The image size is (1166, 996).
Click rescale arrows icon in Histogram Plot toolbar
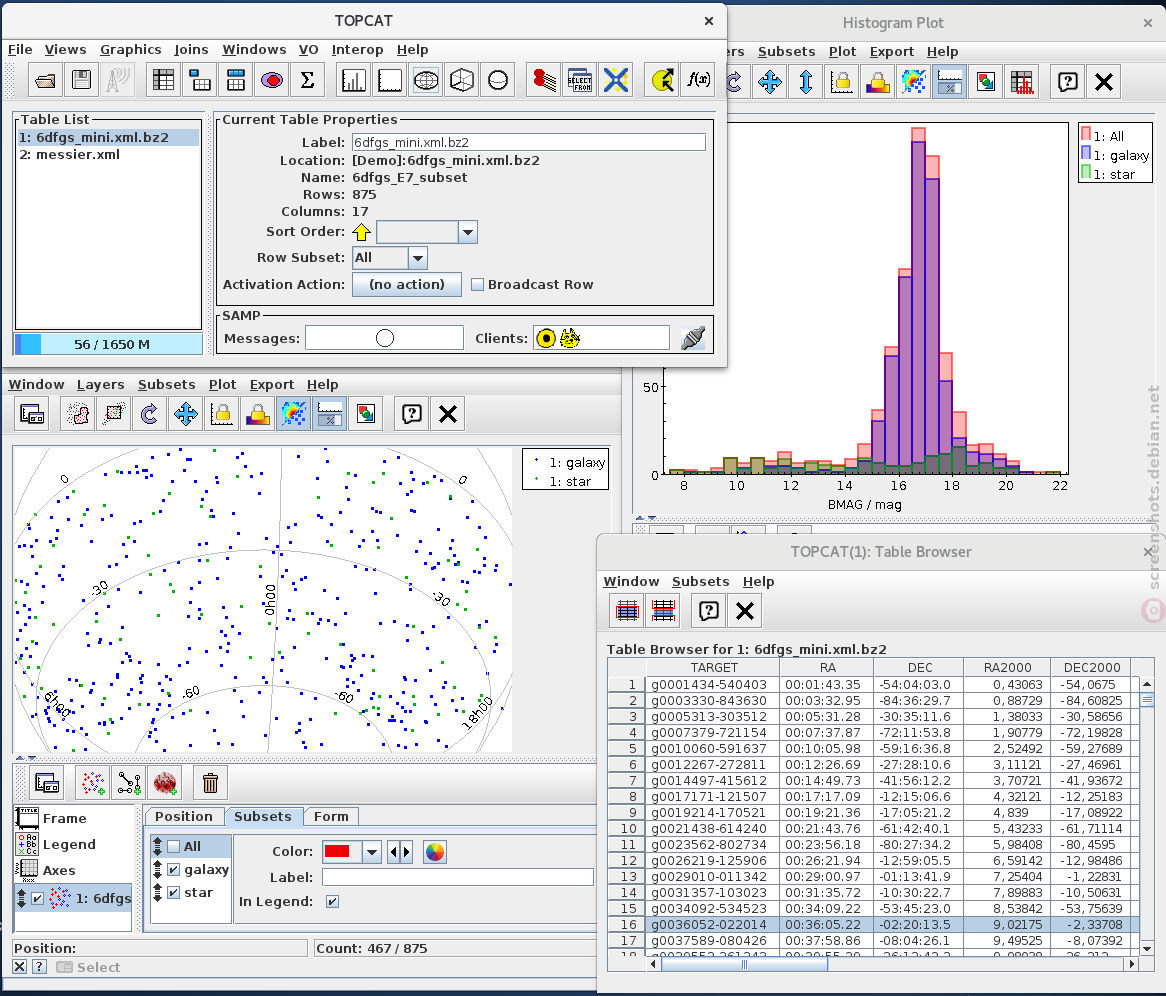(x=770, y=82)
